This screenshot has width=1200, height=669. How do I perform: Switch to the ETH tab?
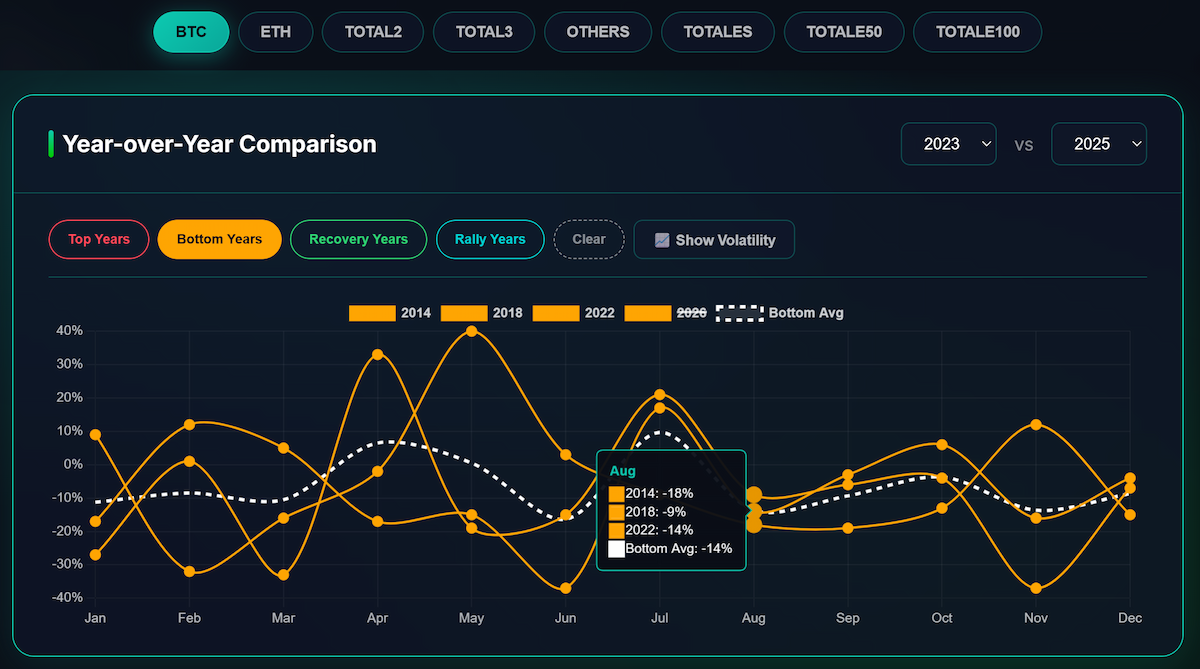coord(276,32)
